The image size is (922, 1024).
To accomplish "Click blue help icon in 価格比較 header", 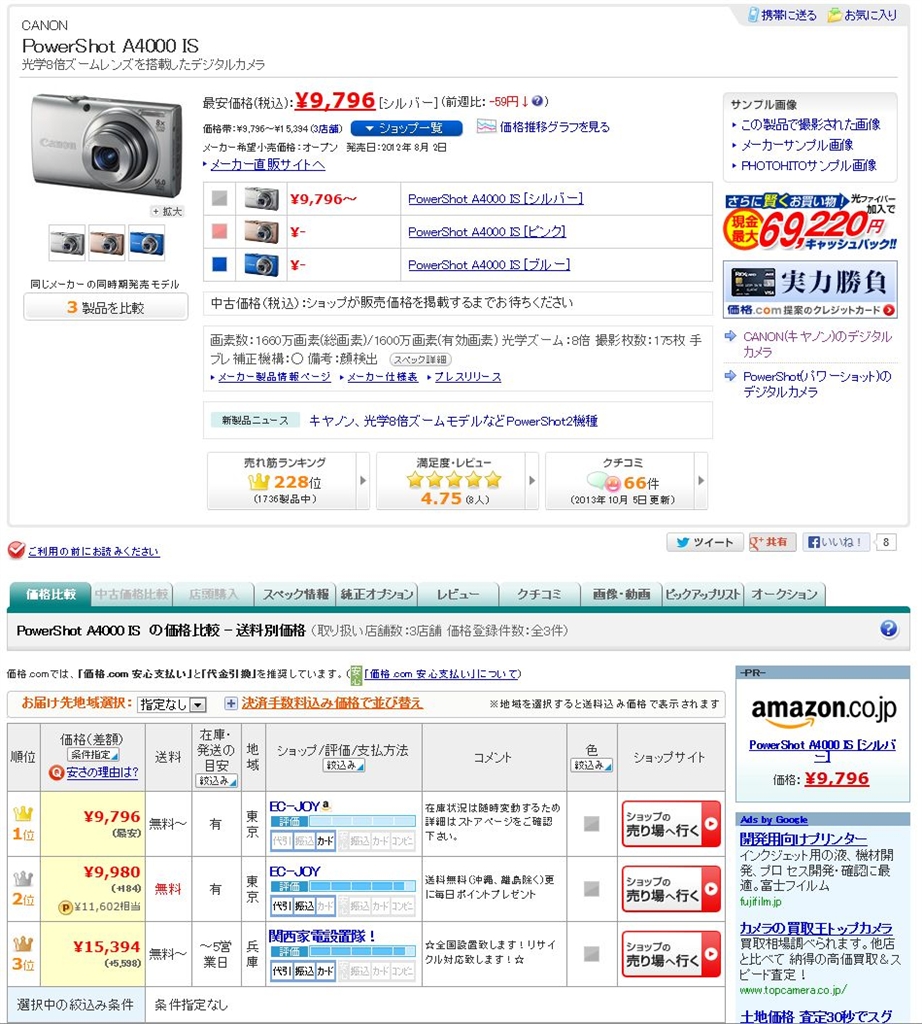I will tap(888, 629).
